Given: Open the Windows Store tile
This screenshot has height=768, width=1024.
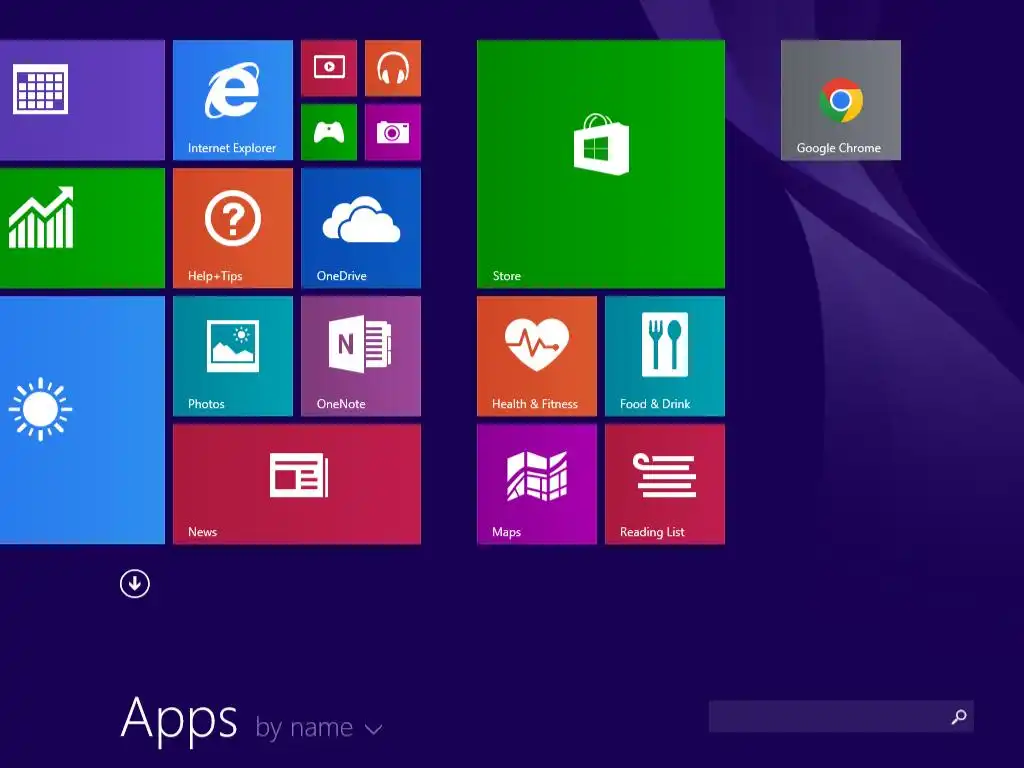Looking at the screenshot, I should point(601,164).
